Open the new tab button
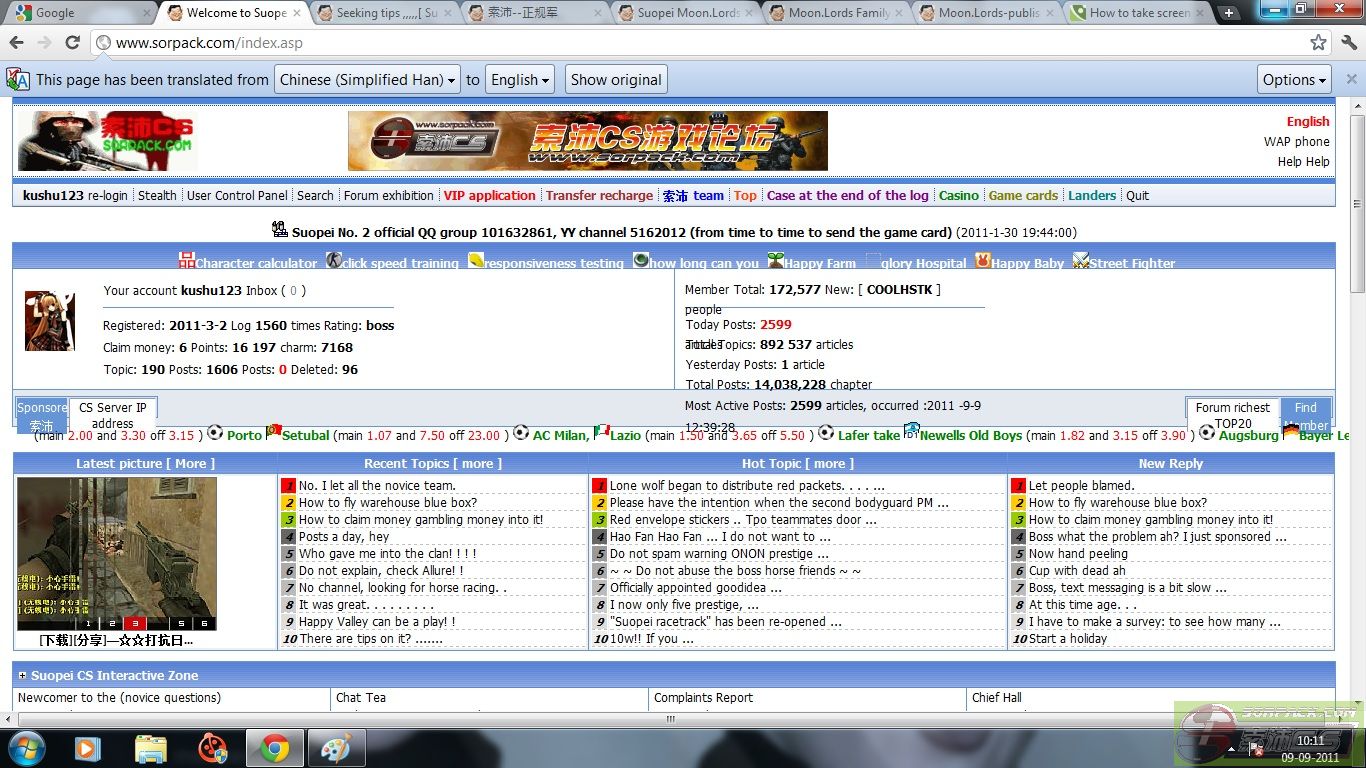This screenshot has width=1366, height=768. 1229,13
